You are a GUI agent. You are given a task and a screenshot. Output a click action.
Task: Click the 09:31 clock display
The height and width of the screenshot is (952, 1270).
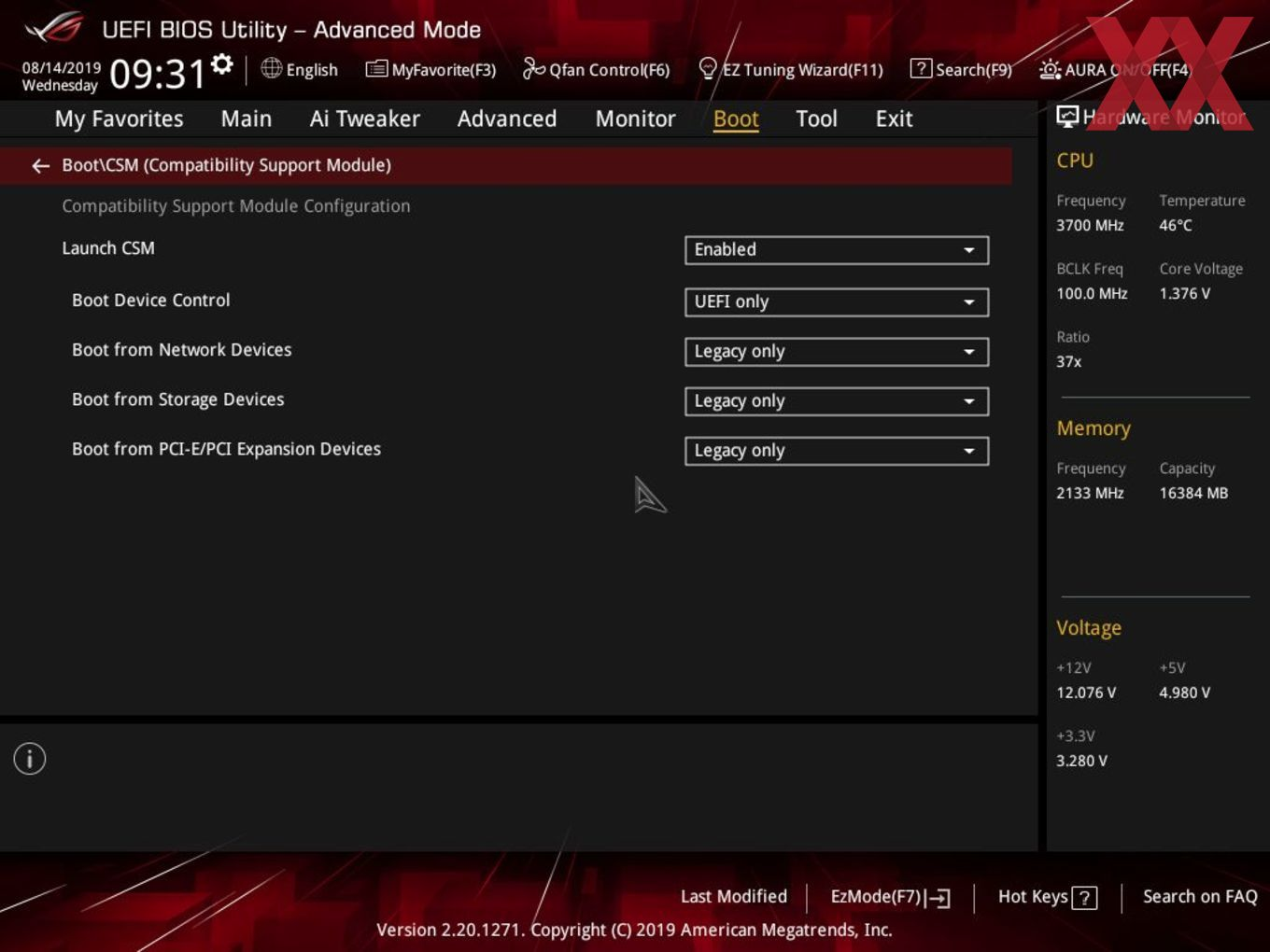tap(157, 74)
